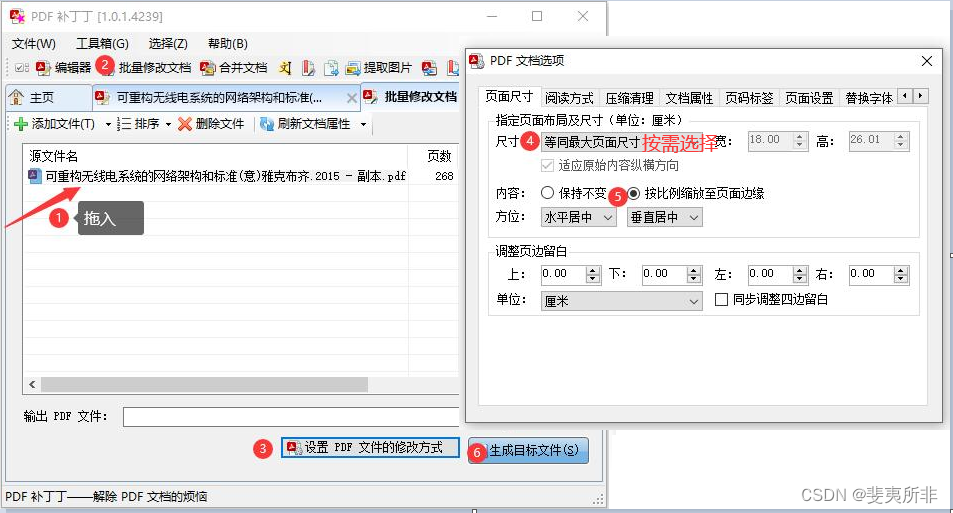Open 文件(W) menu
953x513 pixels.
coord(34,44)
